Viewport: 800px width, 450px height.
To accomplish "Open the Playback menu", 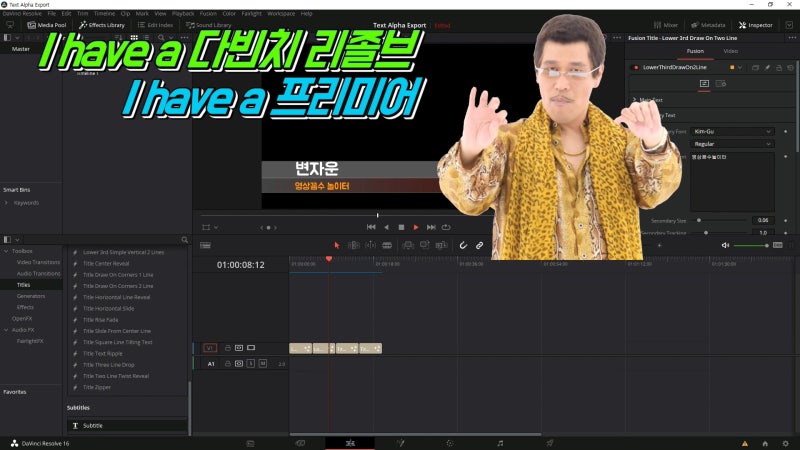I will 183,14.
